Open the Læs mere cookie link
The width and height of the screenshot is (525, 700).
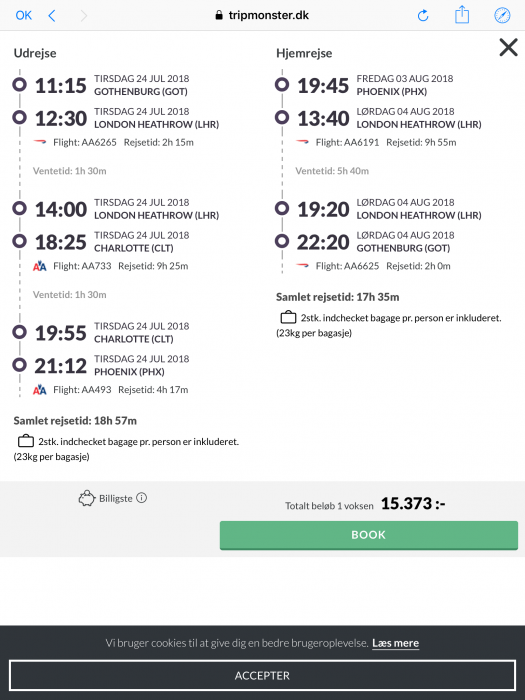(396, 643)
